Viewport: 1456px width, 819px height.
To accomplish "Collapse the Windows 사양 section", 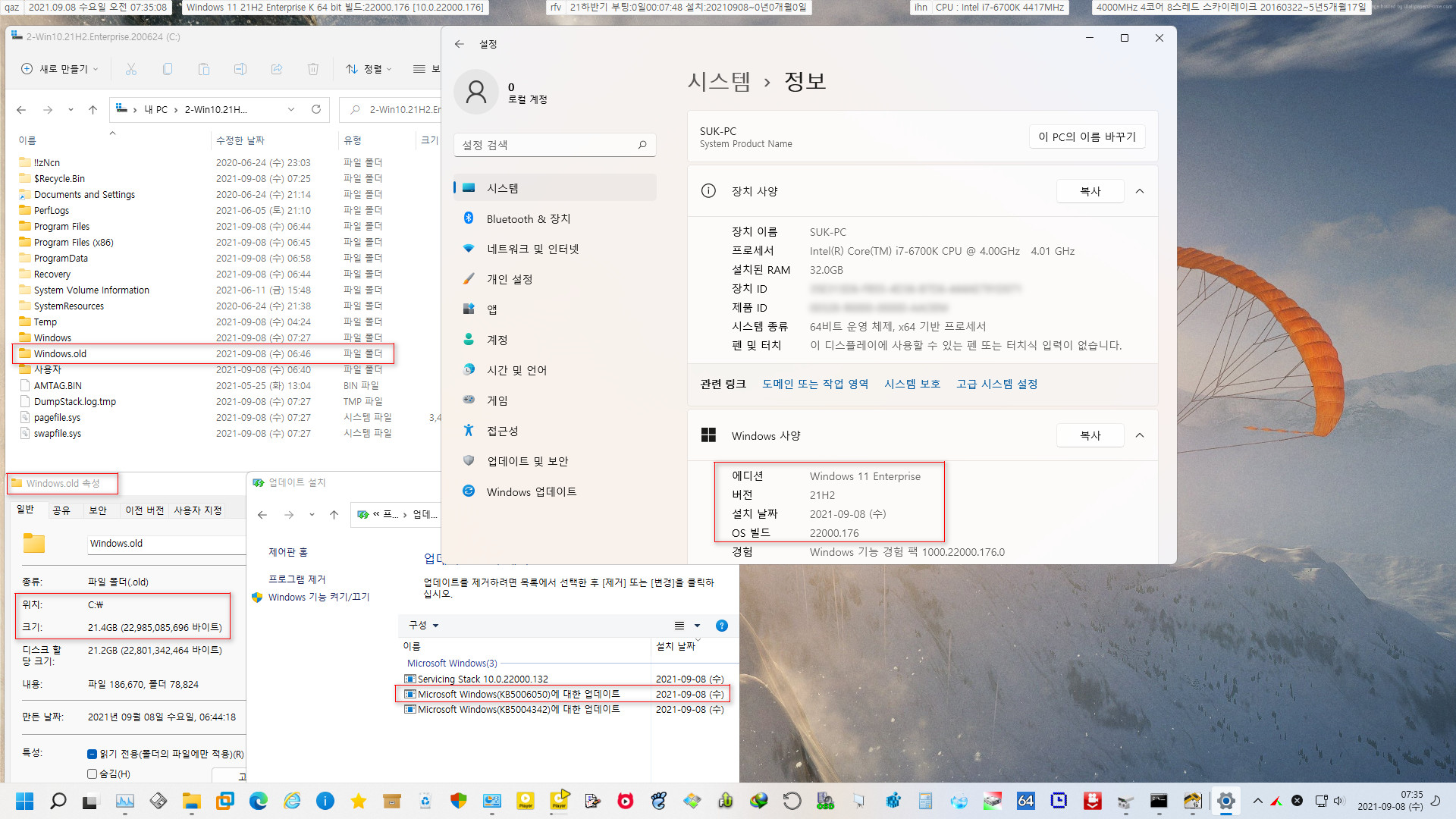I will 1139,435.
